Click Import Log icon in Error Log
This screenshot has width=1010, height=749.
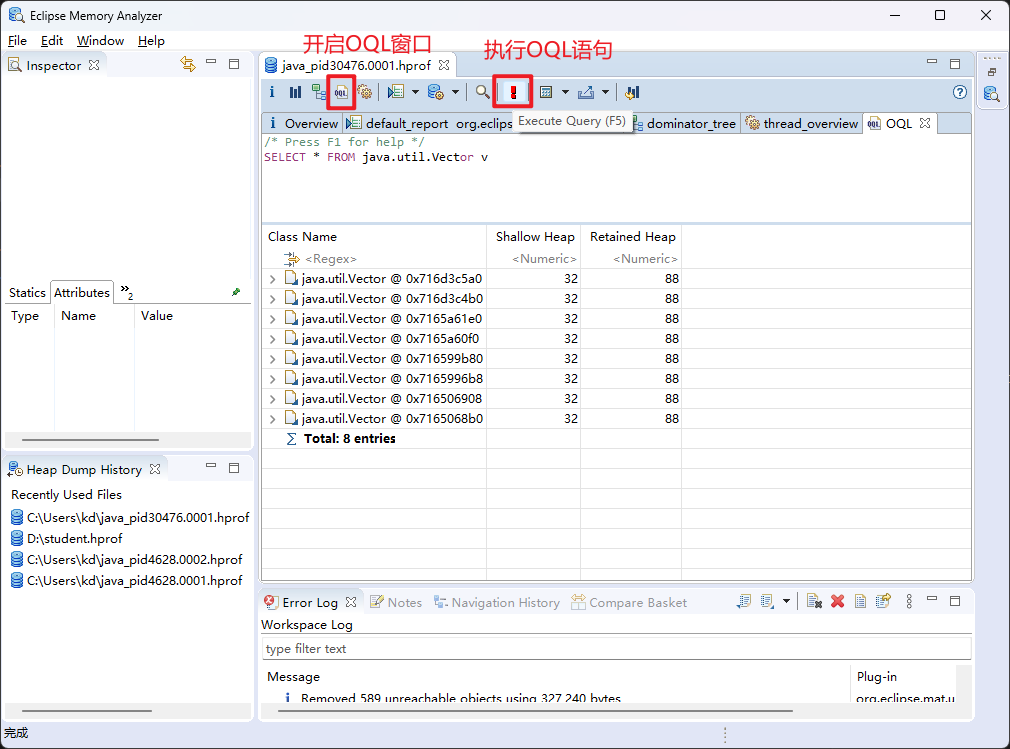[767, 602]
